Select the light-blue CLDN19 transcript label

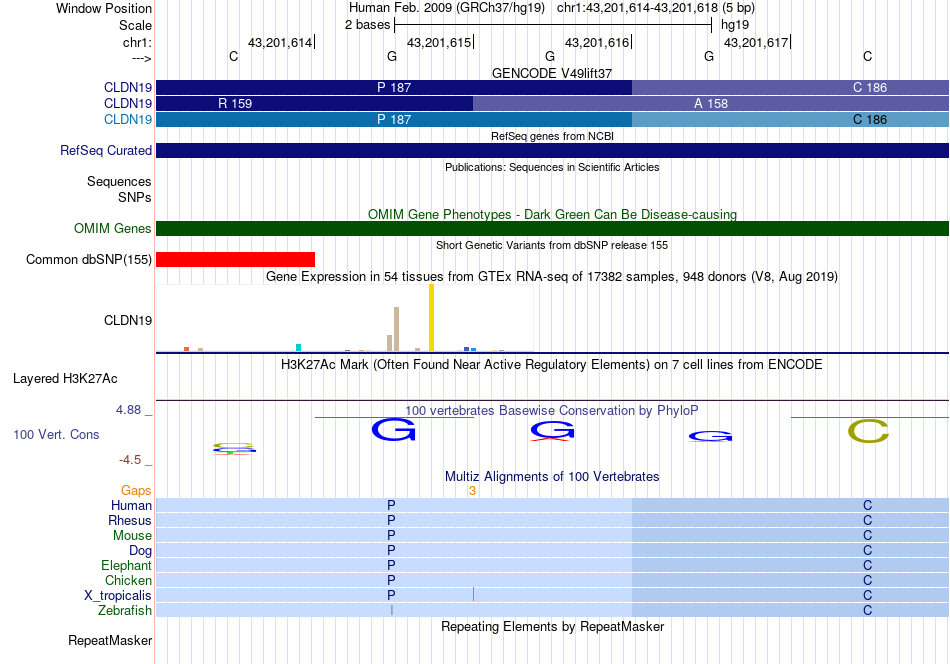click(x=128, y=119)
